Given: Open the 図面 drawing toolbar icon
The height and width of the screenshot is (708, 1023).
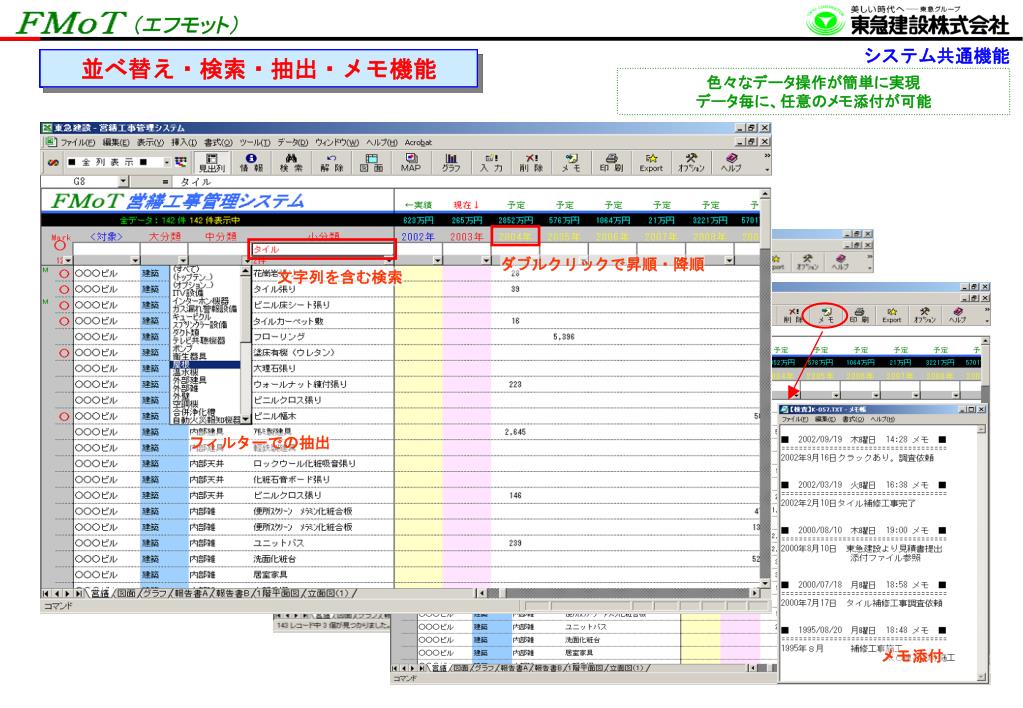Looking at the screenshot, I should 371,162.
